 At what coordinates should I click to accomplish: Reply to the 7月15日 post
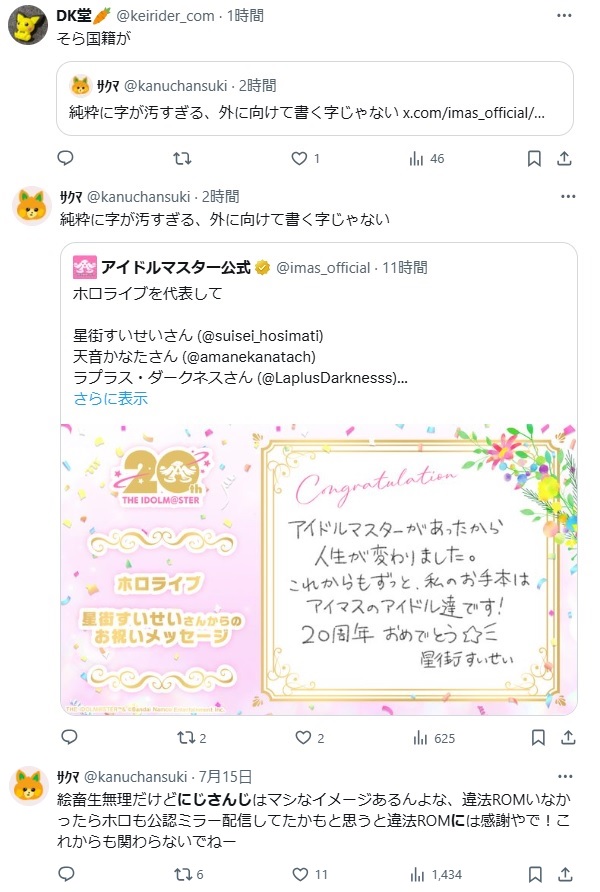click(x=67, y=874)
